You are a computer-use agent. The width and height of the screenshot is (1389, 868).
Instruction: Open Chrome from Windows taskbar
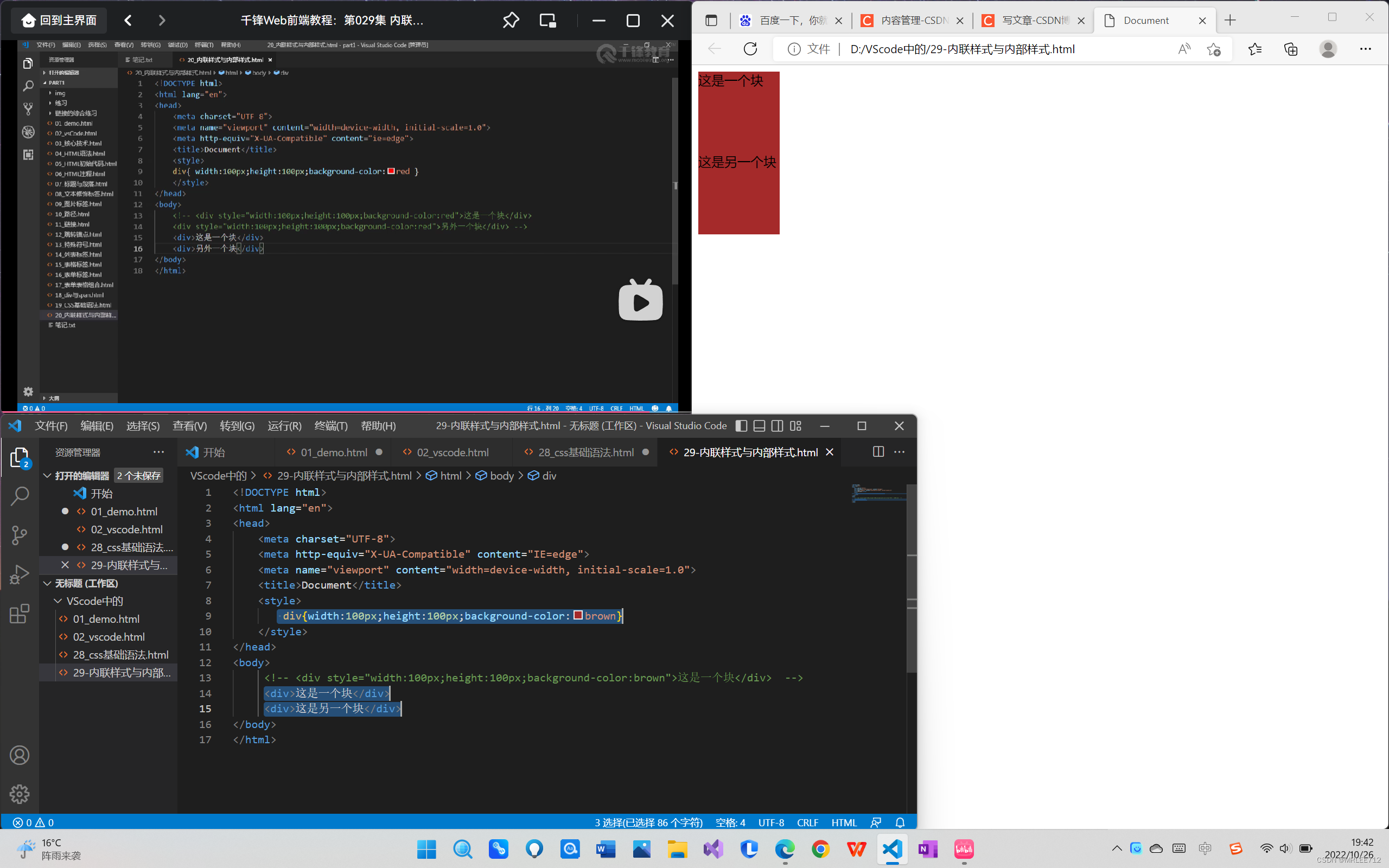click(x=820, y=848)
